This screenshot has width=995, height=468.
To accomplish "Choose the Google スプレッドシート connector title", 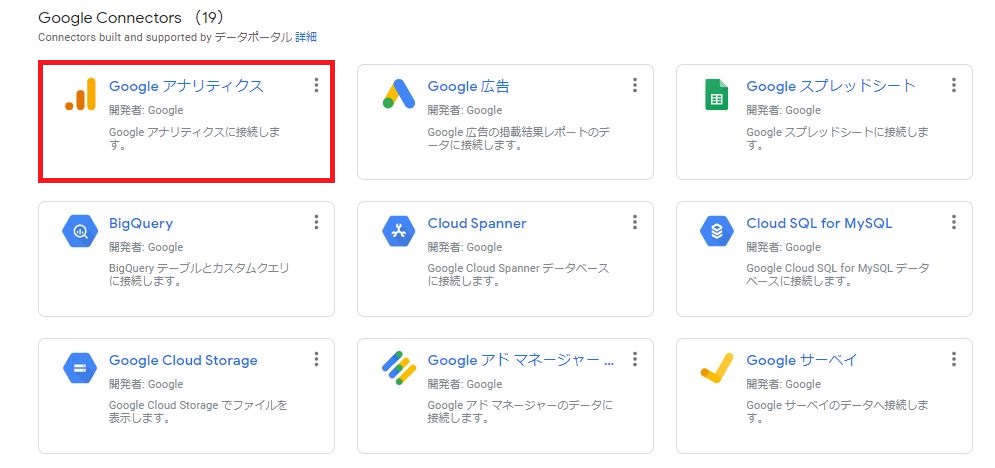I will [831, 86].
